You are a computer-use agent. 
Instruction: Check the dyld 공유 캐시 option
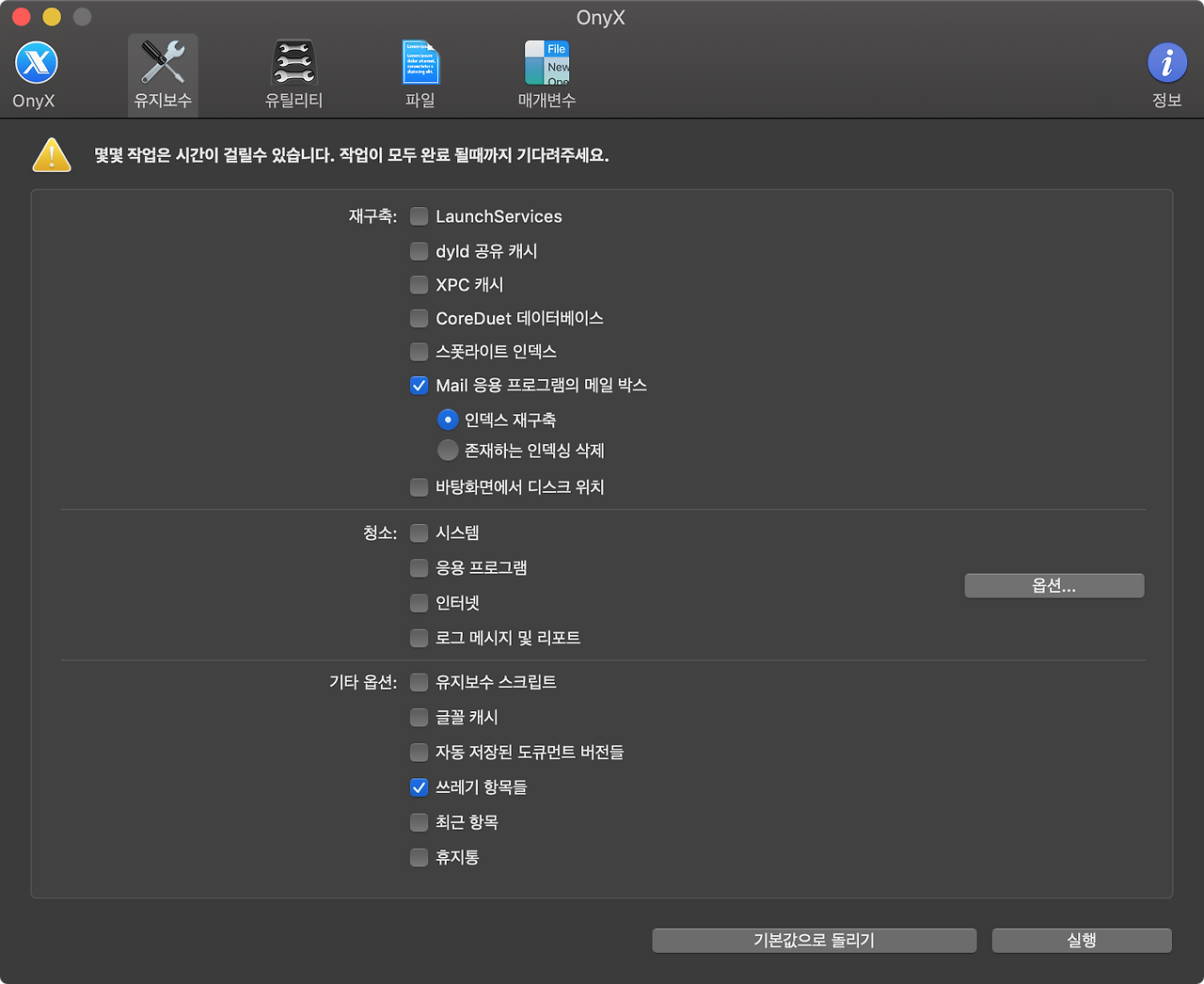point(419,251)
